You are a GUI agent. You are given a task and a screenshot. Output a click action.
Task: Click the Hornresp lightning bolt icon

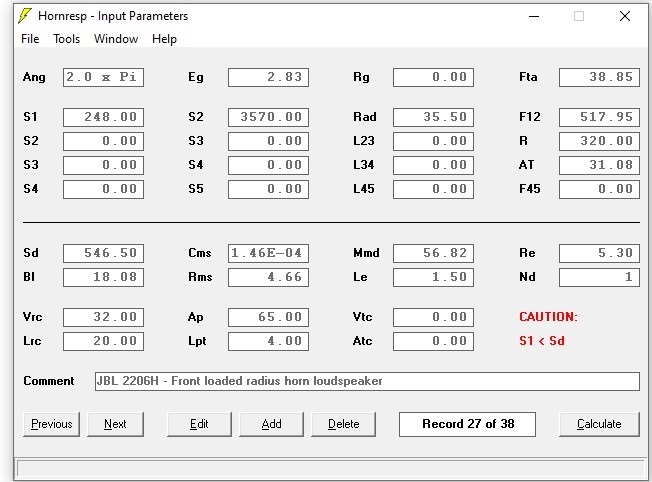pyautogui.click(x=25, y=16)
